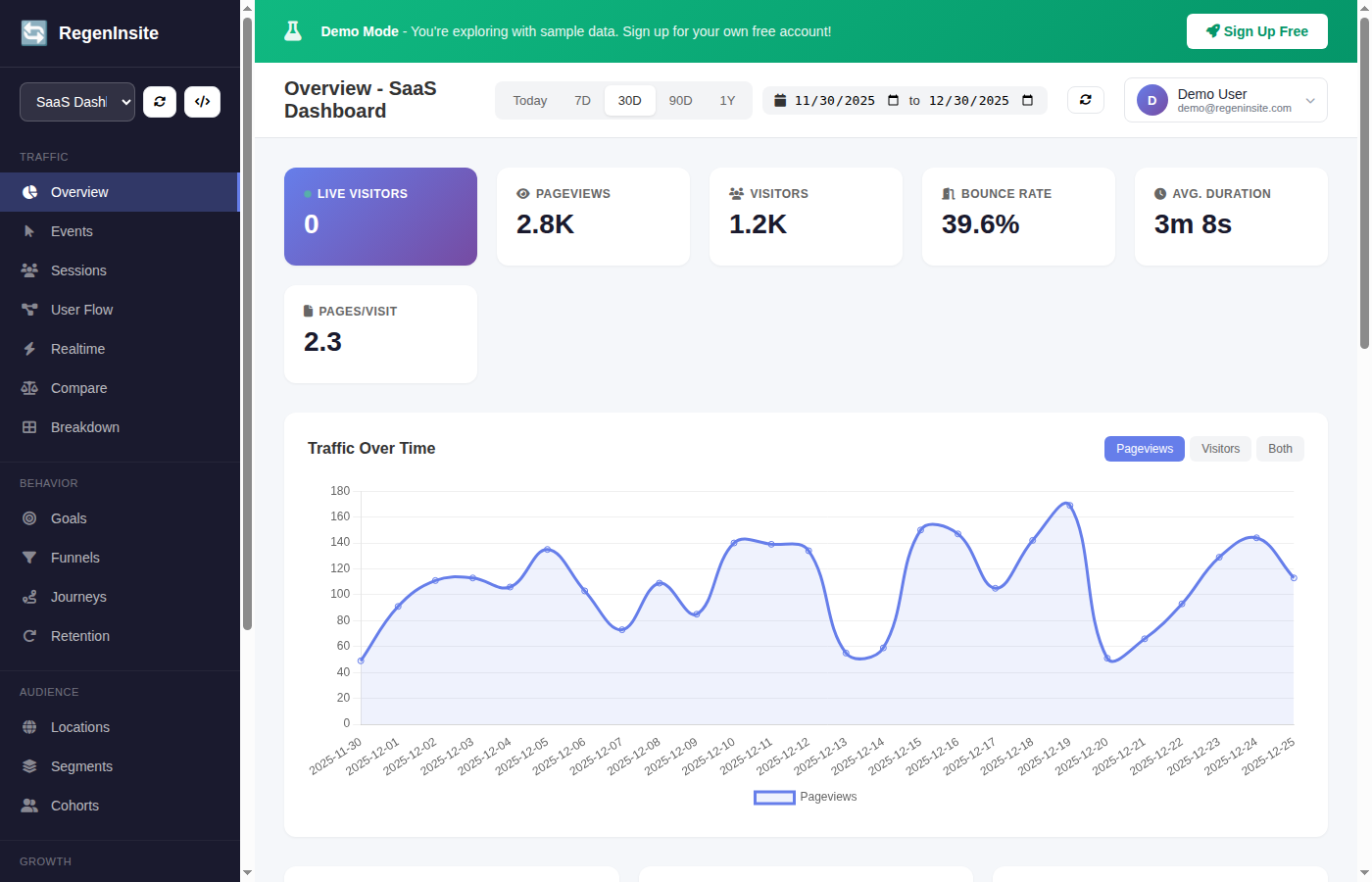
Task: Open the start date calendar picker
Action: tap(892, 100)
